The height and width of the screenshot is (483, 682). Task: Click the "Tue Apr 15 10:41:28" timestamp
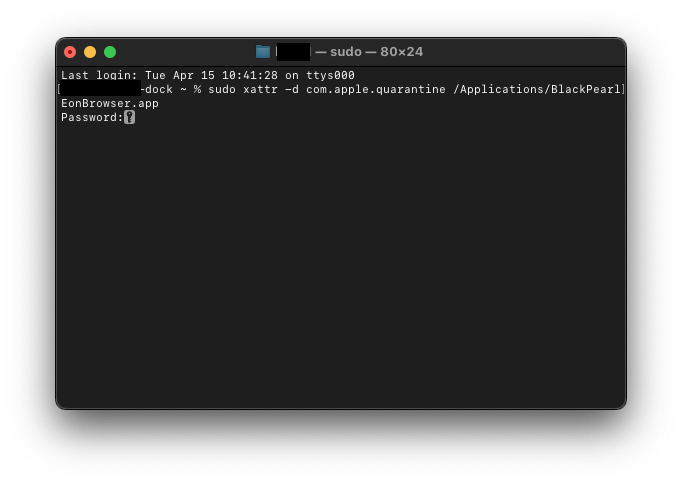(211, 76)
